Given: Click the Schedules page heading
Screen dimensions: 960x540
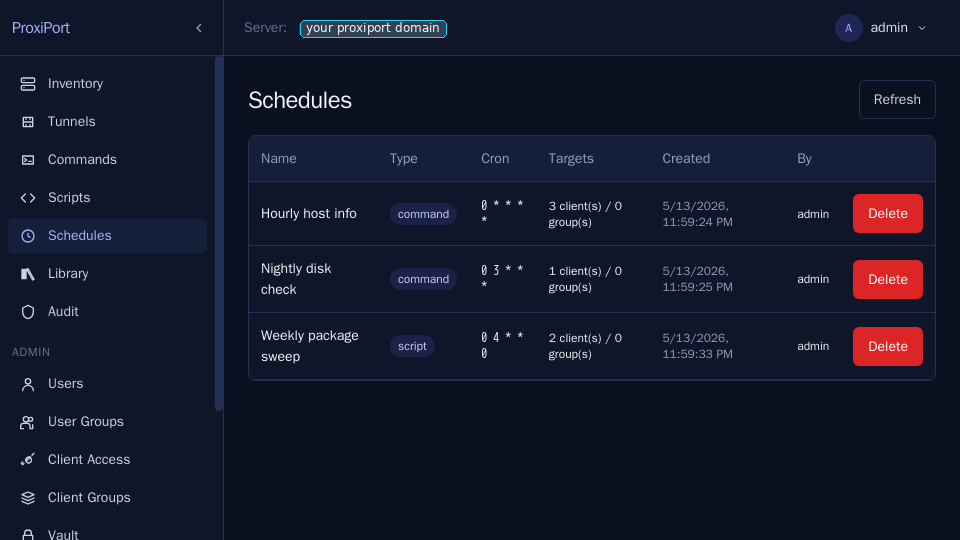Looking at the screenshot, I should click(300, 100).
